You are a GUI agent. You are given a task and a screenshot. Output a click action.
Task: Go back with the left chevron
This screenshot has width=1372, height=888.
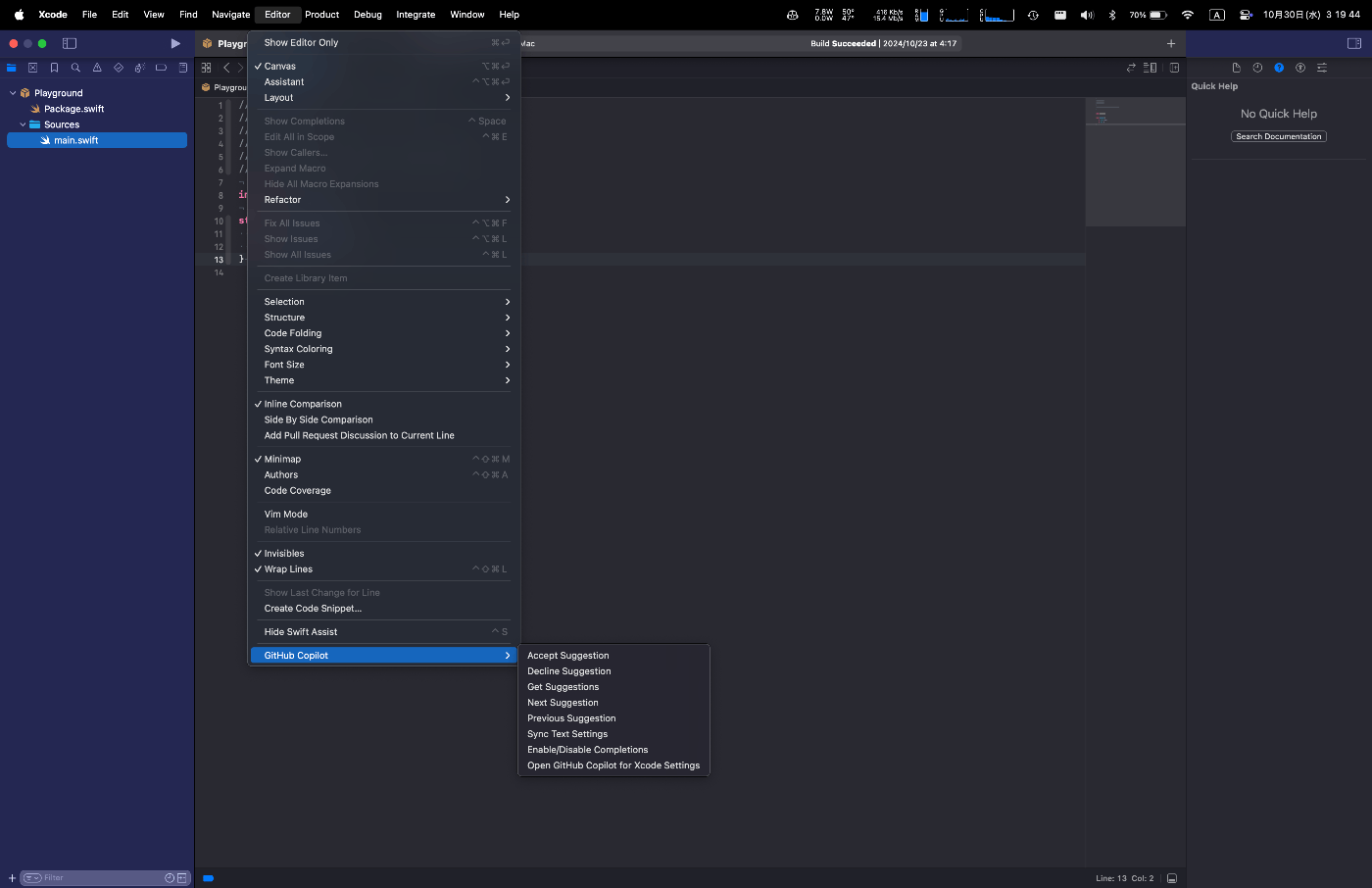[226, 68]
